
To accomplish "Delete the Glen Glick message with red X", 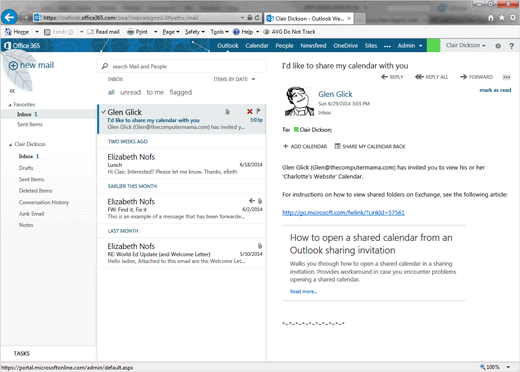I will pyautogui.click(x=249, y=112).
